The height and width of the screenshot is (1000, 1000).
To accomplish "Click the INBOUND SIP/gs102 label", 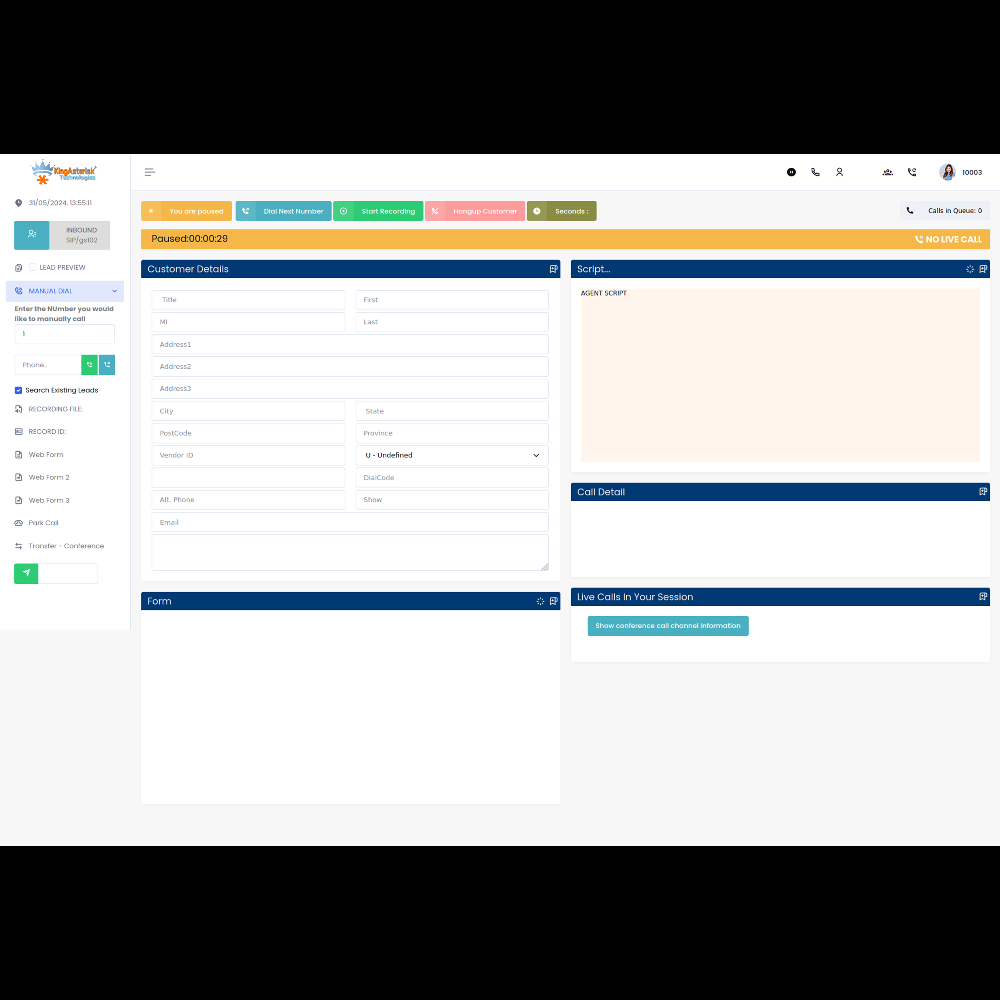I will (x=82, y=235).
